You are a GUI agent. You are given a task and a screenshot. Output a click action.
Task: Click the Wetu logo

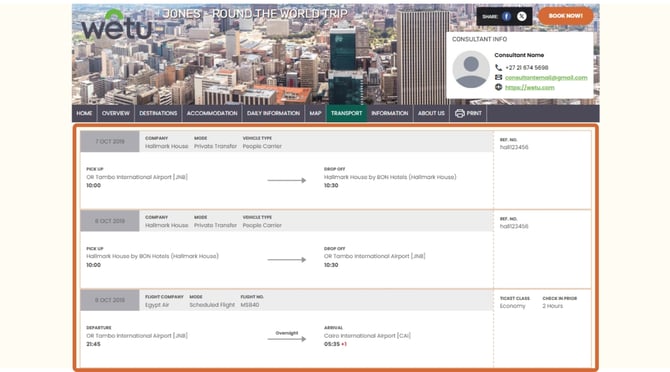(x=116, y=25)
